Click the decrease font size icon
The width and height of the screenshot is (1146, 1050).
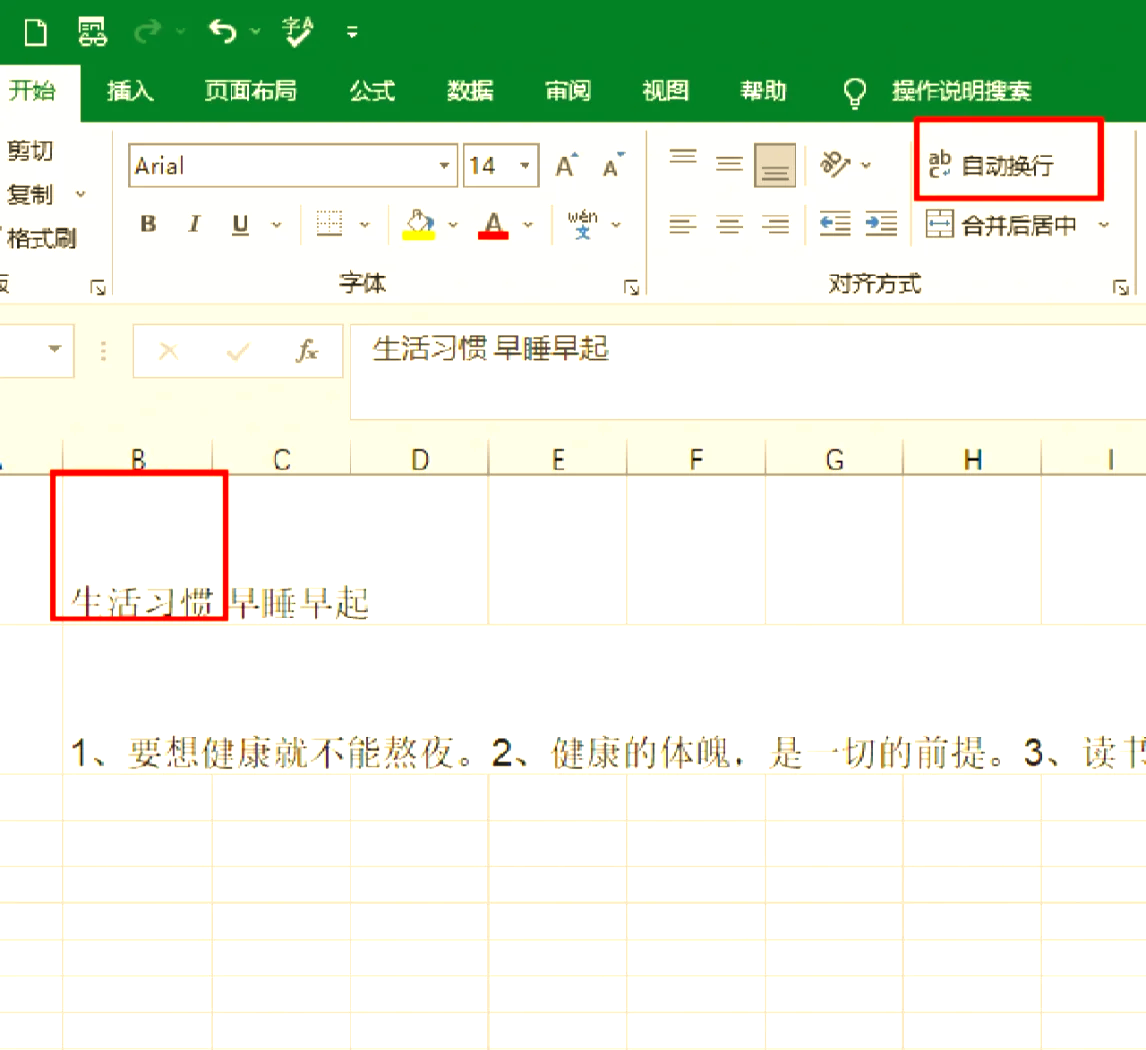(x=613, y=166)
